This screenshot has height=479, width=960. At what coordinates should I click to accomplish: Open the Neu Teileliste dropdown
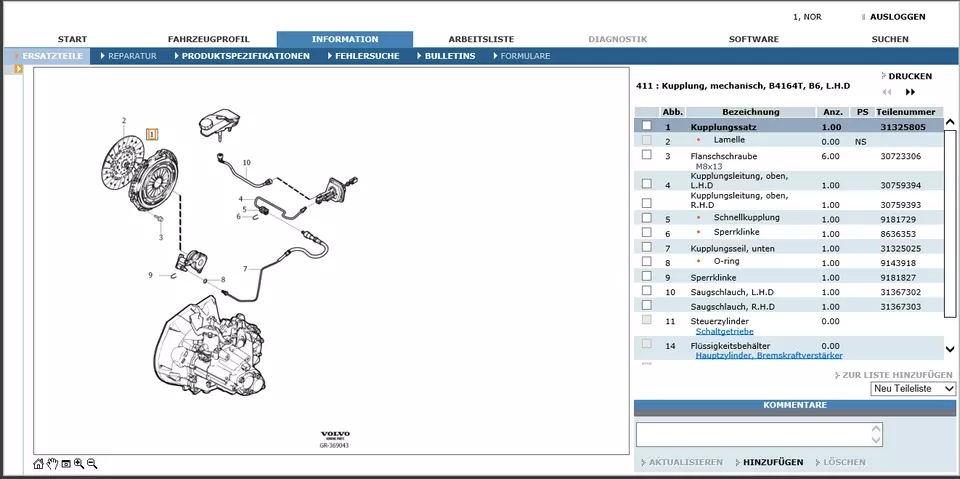(913, 388)
